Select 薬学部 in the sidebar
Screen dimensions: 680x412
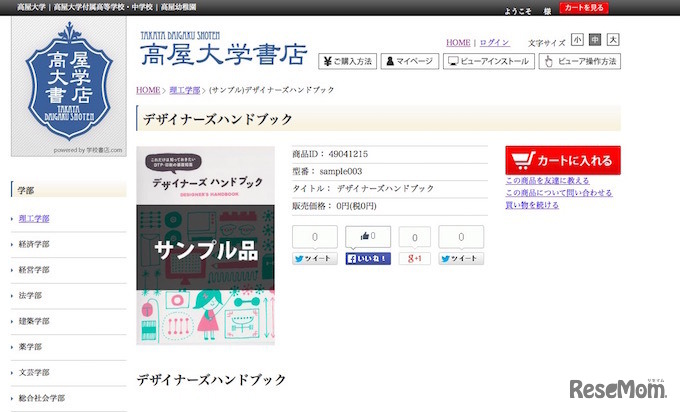tap(30, 347)
